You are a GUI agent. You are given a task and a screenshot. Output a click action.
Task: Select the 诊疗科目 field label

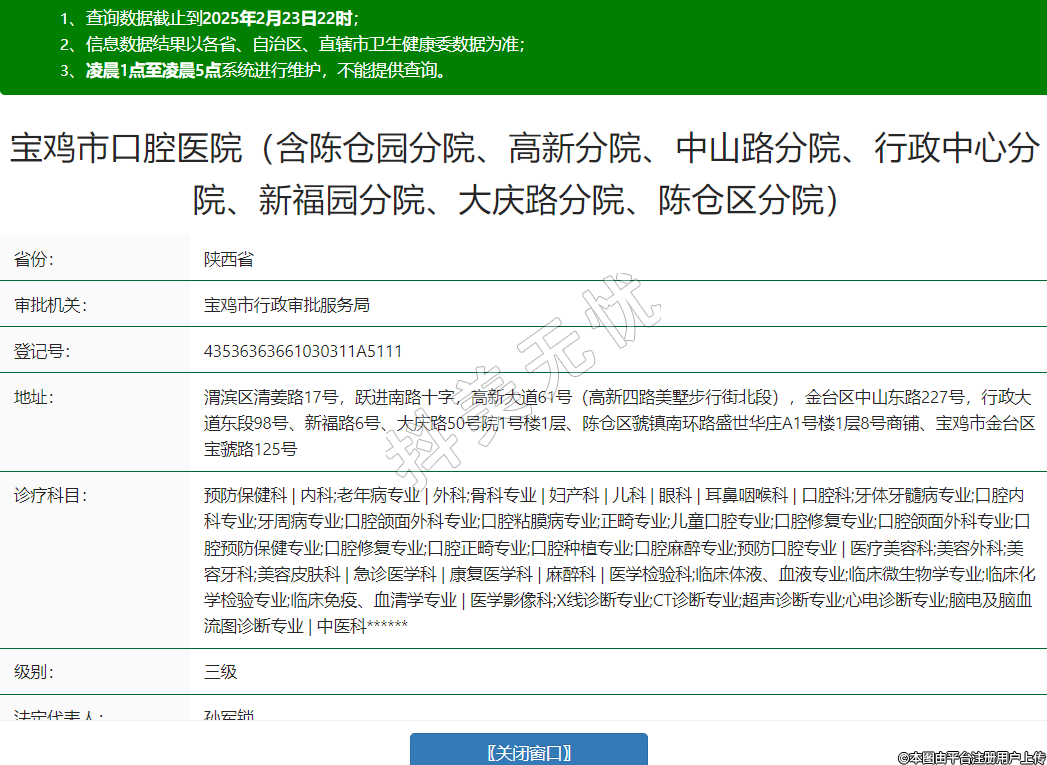pyautogui.click(x=50, y=495)
